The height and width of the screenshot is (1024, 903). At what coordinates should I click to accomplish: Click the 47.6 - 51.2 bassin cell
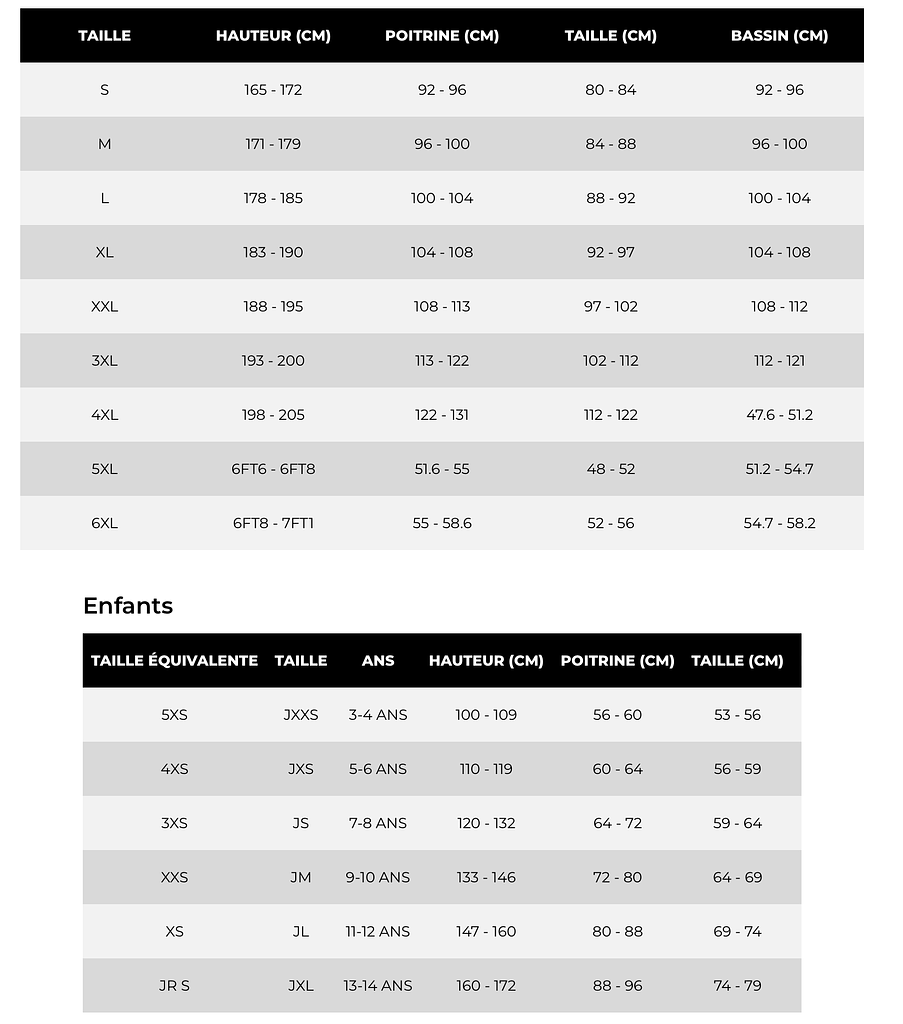tap(779, 415)
